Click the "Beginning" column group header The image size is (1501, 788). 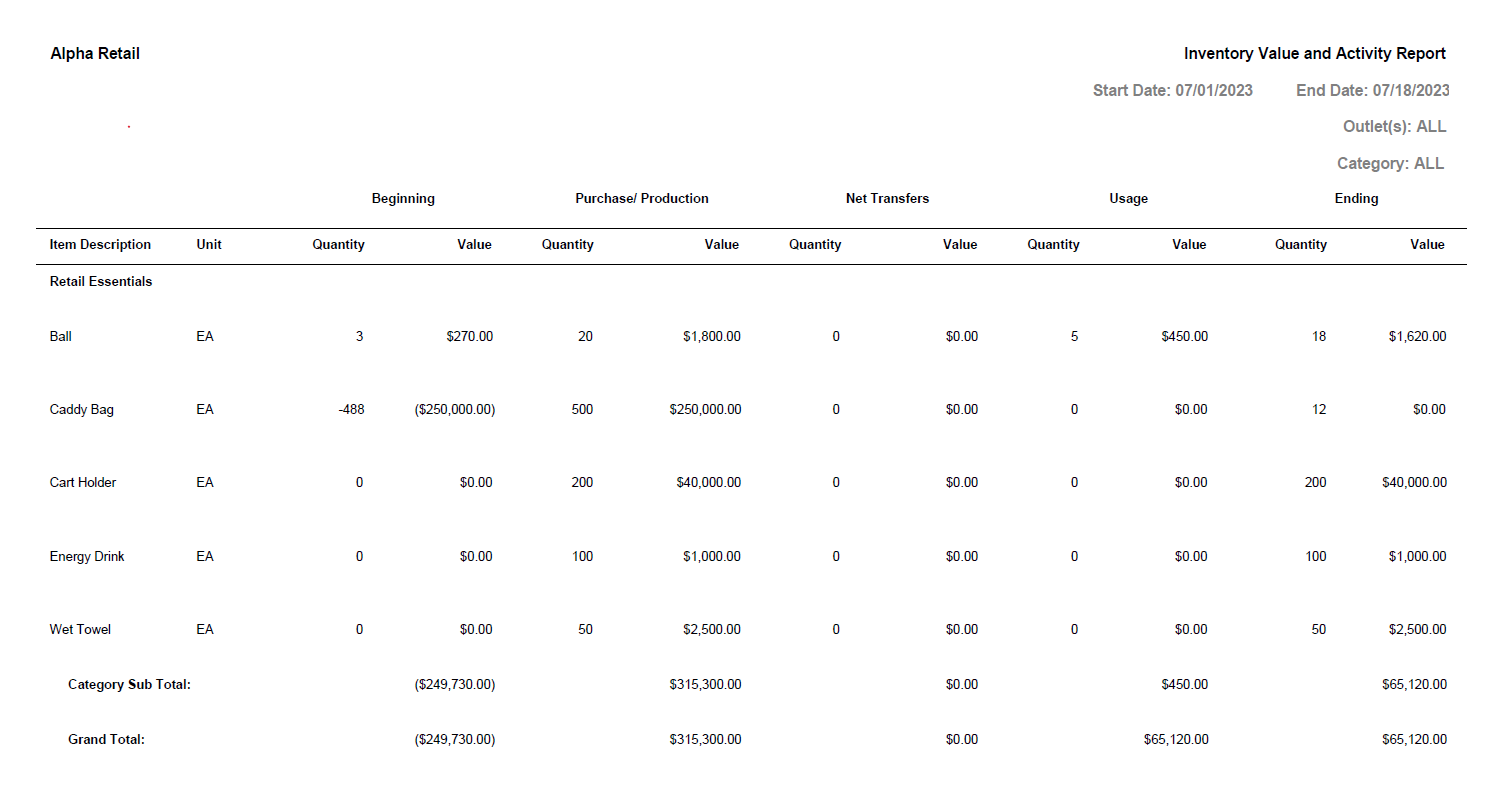tap(403, 199)
